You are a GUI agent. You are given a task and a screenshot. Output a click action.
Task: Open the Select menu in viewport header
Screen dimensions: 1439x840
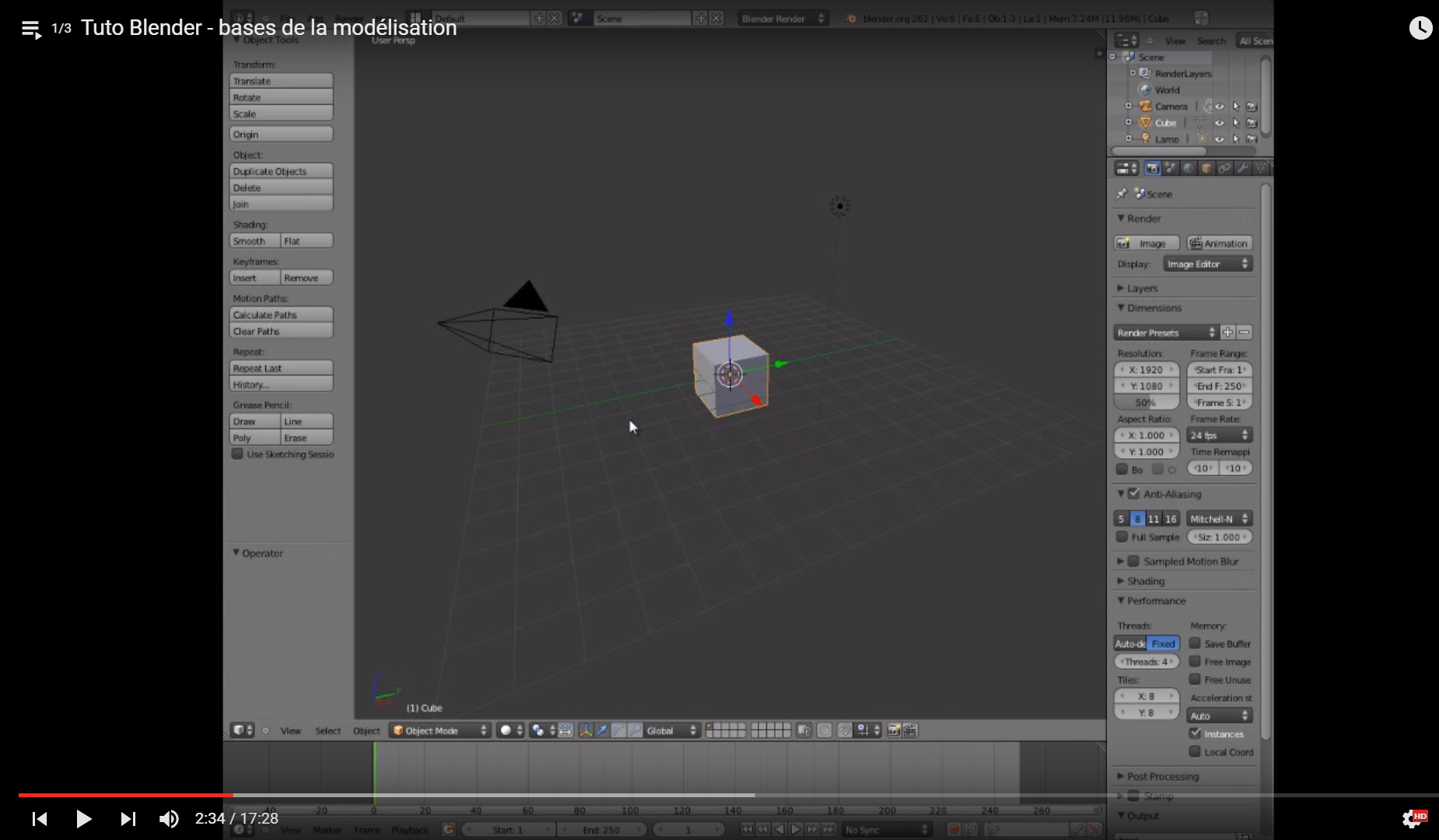327,730
